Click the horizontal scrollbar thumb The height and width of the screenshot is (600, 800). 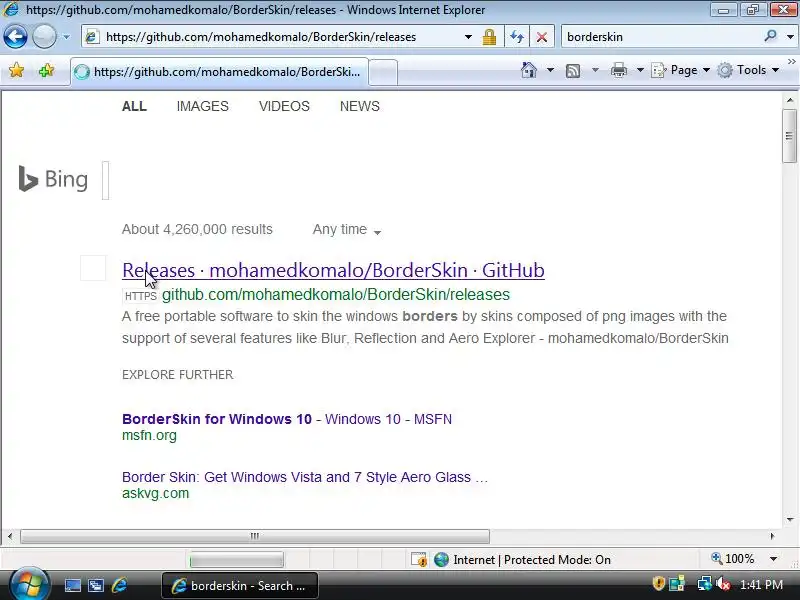pyautogui.click(x=255, y=536)
